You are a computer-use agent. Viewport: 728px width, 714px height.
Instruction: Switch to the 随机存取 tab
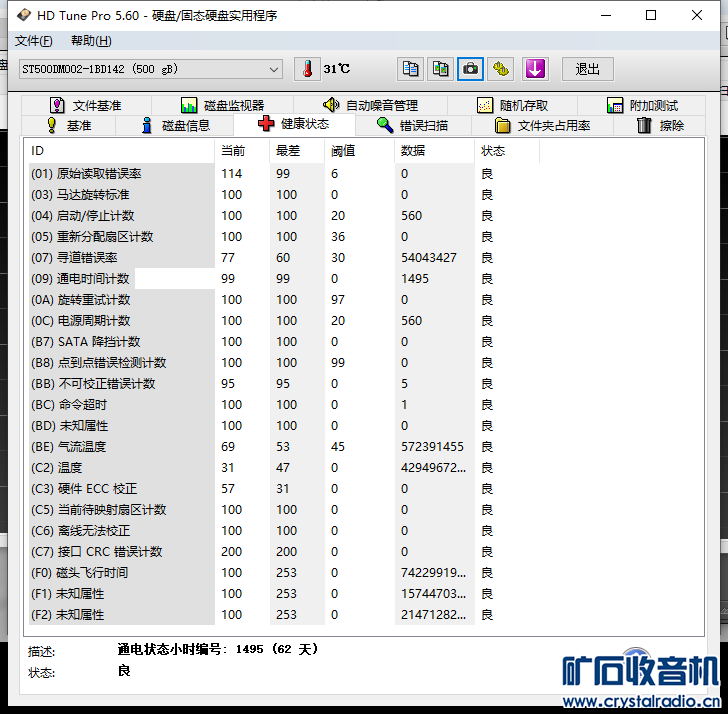512,105
